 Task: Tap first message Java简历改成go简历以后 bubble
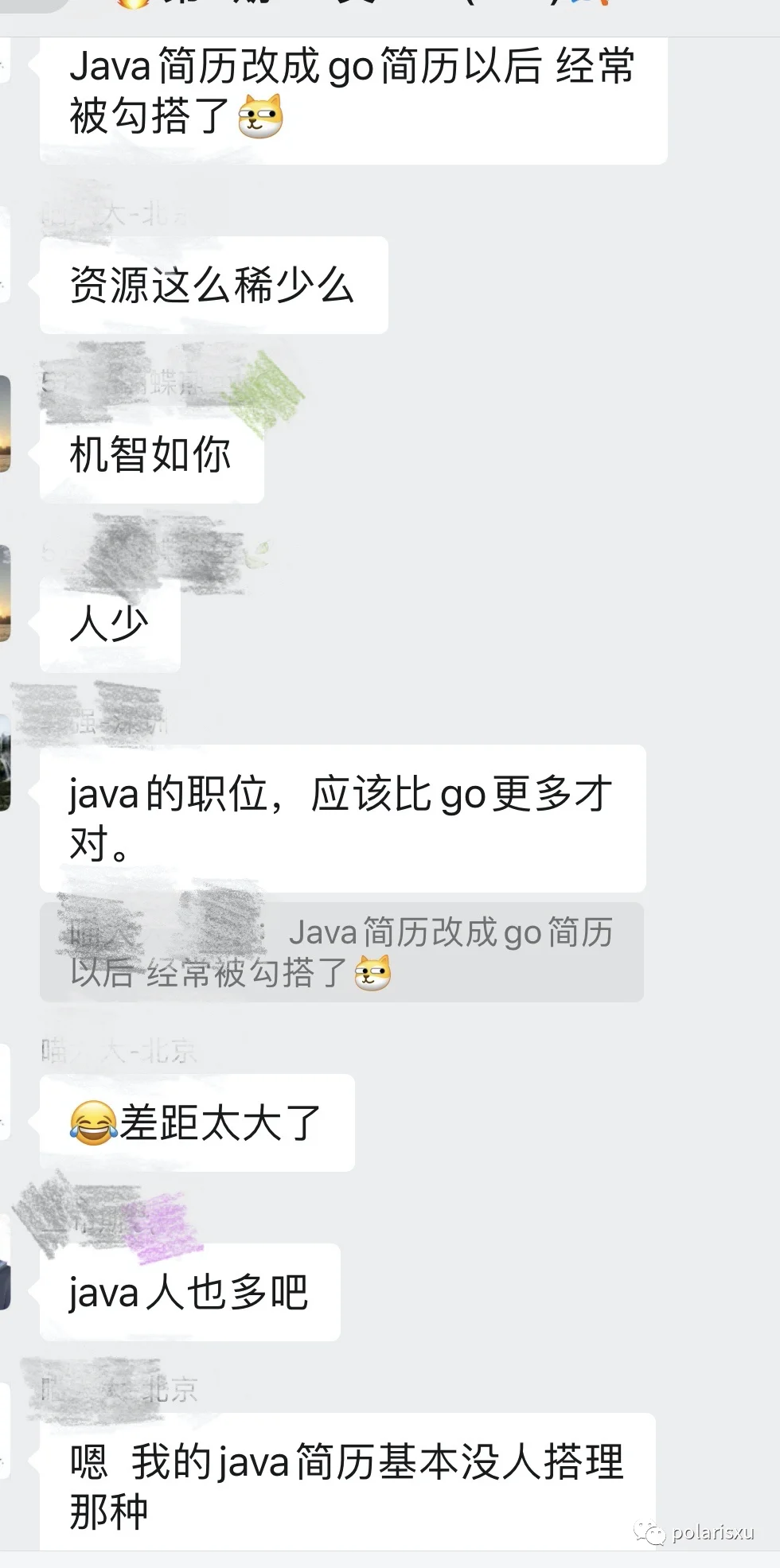[353, 101]
